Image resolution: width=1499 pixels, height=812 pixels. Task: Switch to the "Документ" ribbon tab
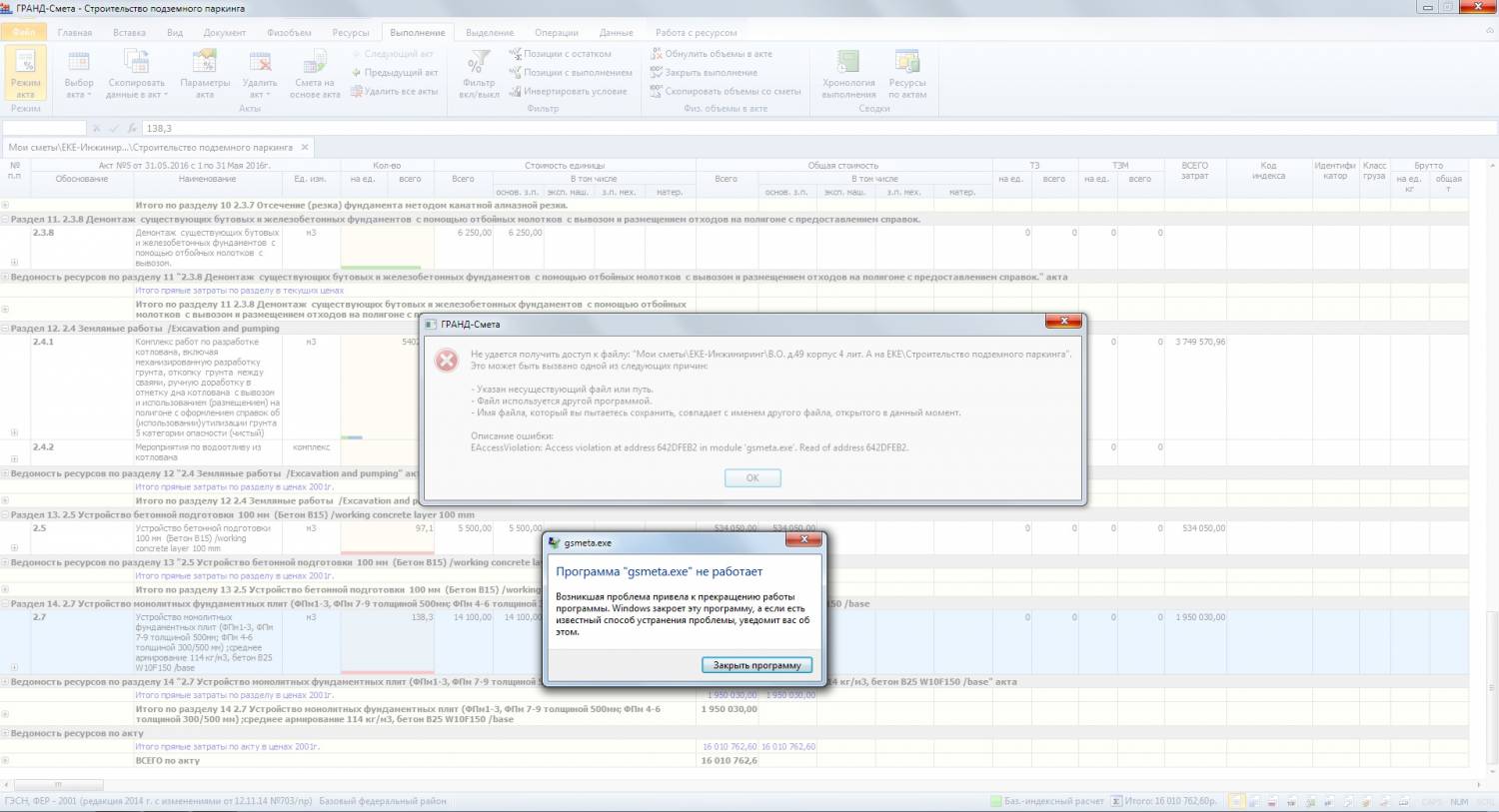click(225, 33)
